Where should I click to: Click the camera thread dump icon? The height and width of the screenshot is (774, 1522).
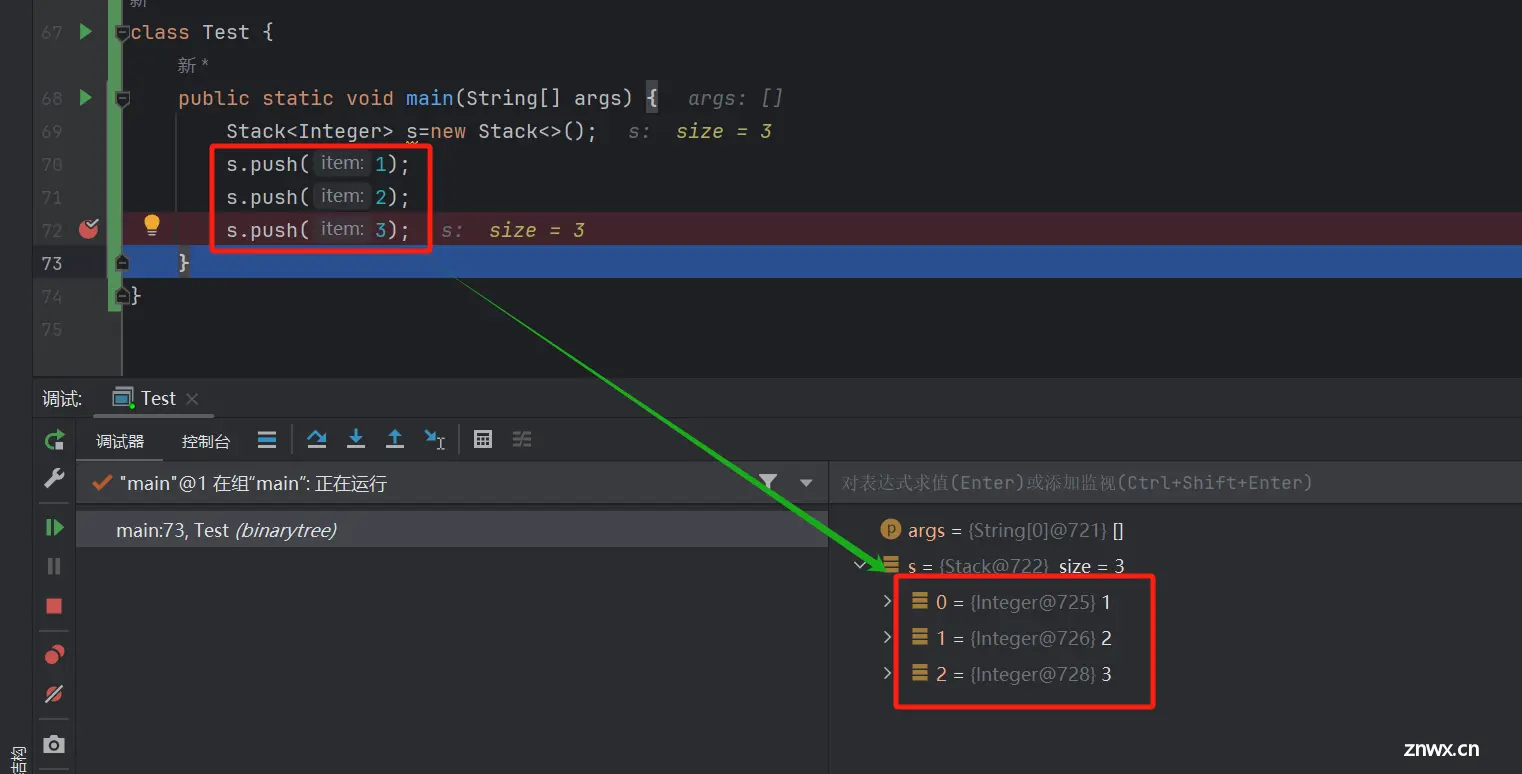(x=54, y=744)
